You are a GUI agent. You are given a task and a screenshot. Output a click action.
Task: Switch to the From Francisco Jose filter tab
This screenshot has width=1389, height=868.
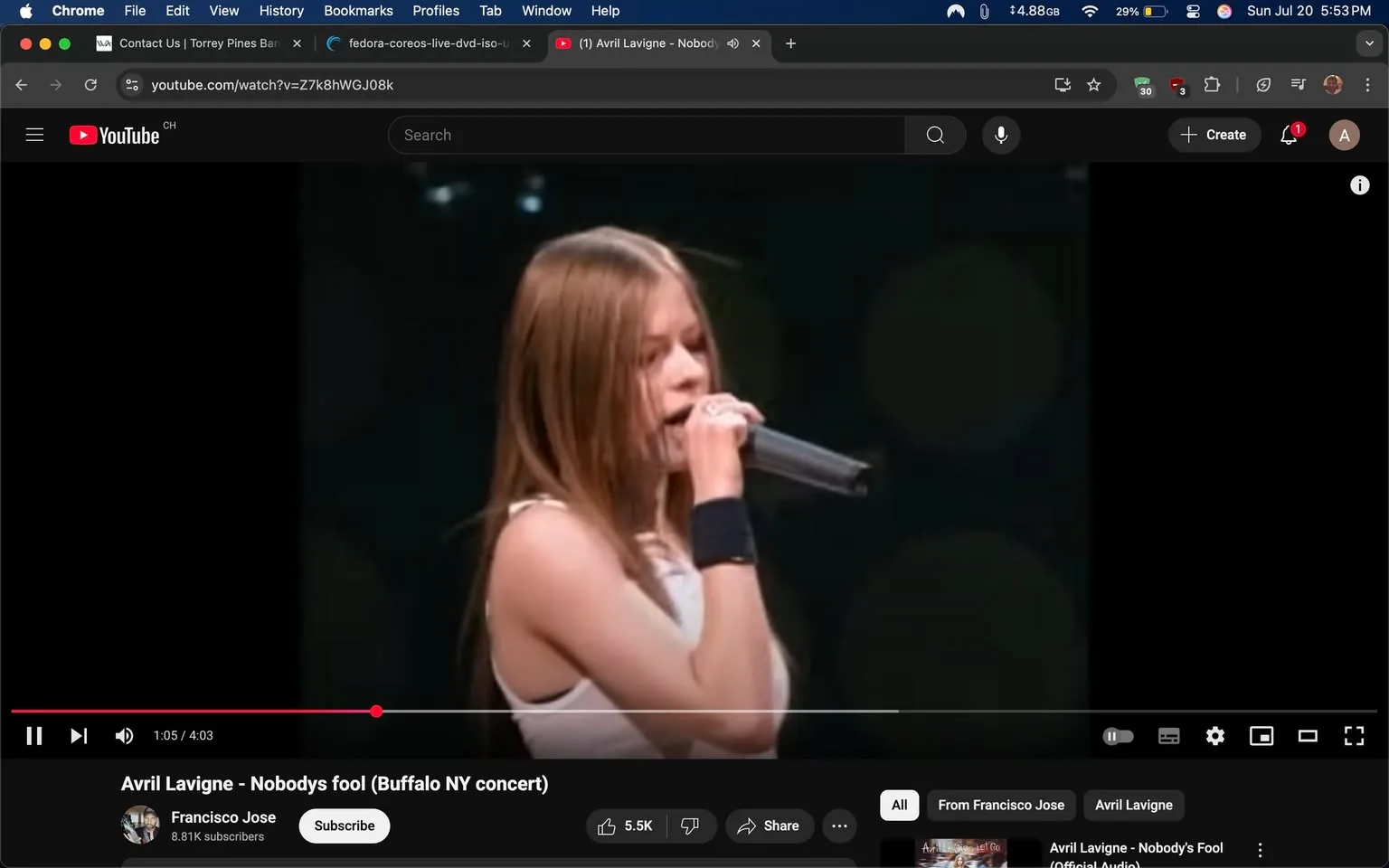[x=1001, y=805]
